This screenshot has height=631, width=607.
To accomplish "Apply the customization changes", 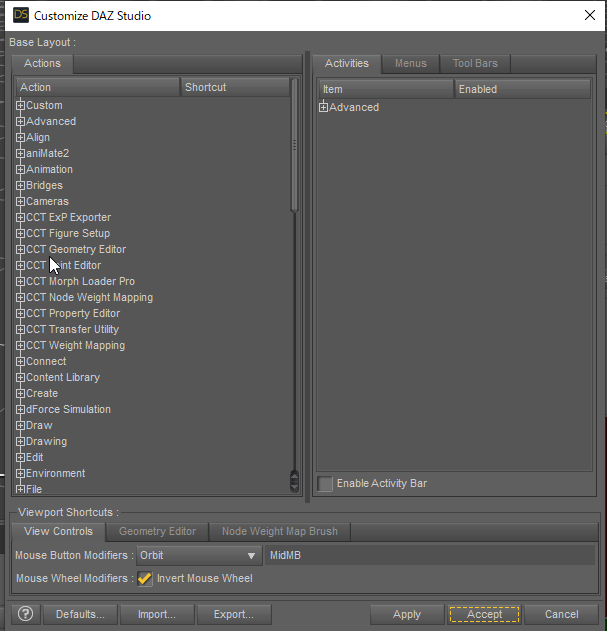I will [407, 614].
